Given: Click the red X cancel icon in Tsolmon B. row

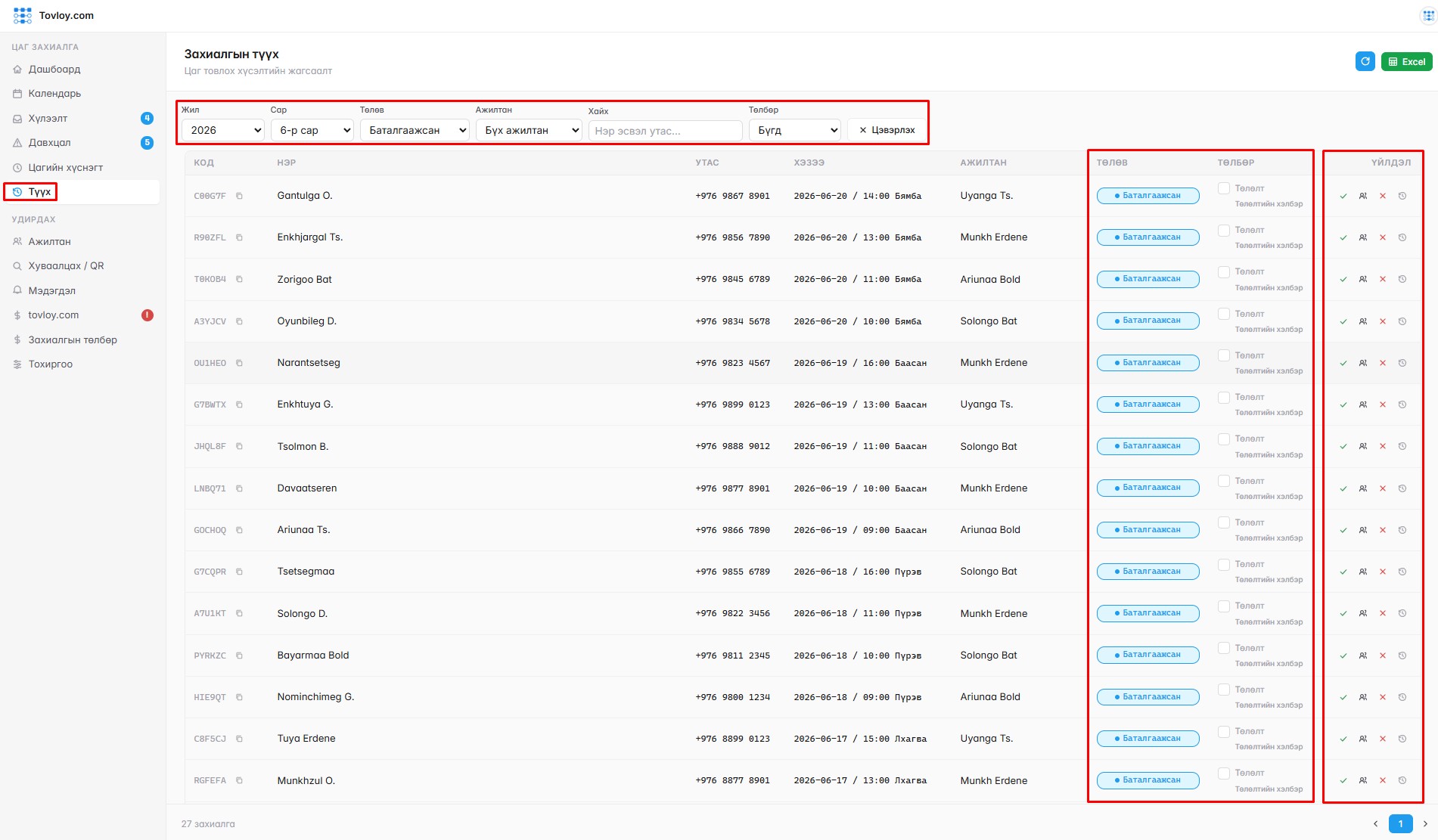Looking at the screenshot, I should (1383, 446).
